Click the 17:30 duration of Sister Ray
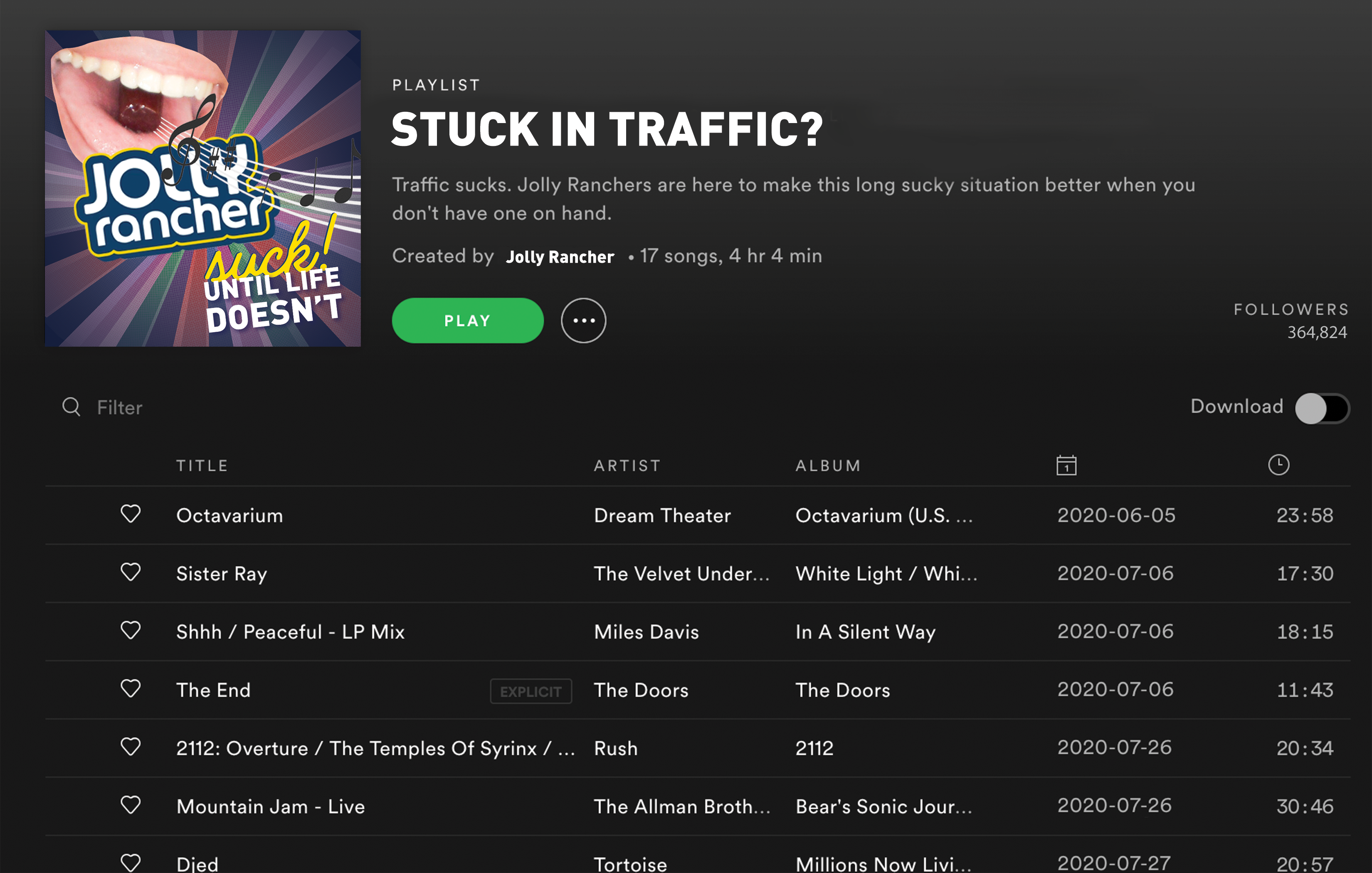This screenshot has width=1372, height=873. [x=1305, y=573]
